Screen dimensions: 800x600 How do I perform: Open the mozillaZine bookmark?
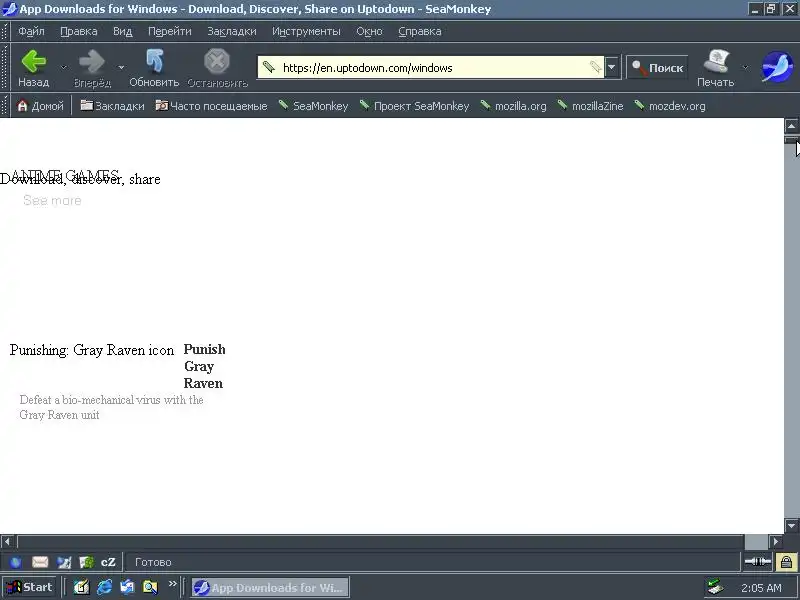pos(590,106)
